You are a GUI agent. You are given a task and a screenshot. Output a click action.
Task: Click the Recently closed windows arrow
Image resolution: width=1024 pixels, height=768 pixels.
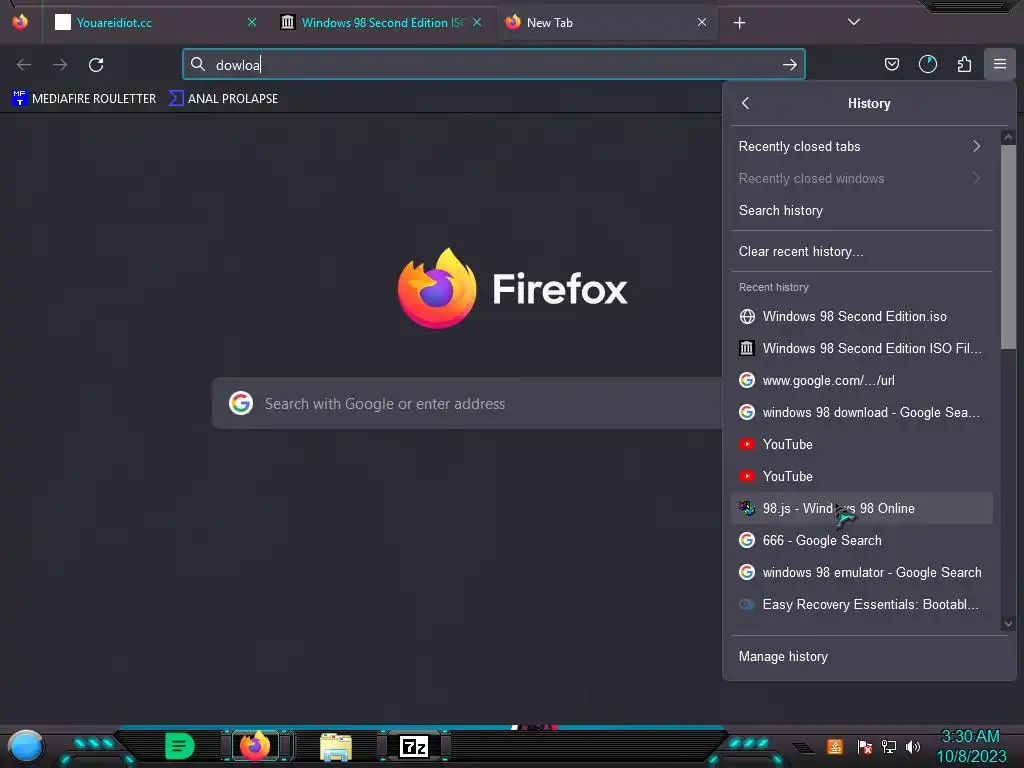tap(976, 178)
